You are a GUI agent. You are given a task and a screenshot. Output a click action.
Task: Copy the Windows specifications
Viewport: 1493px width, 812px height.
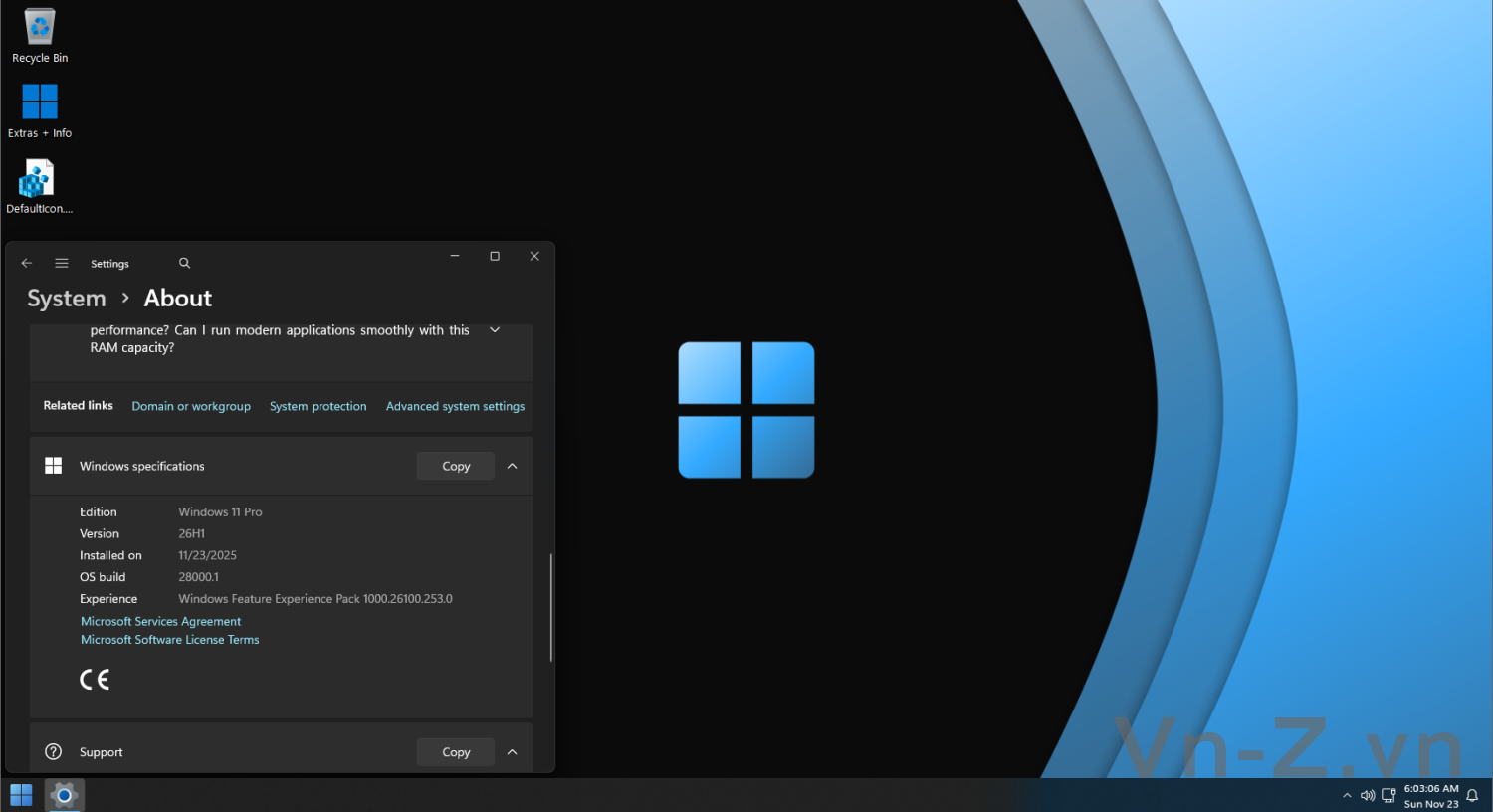click(456, 466)
